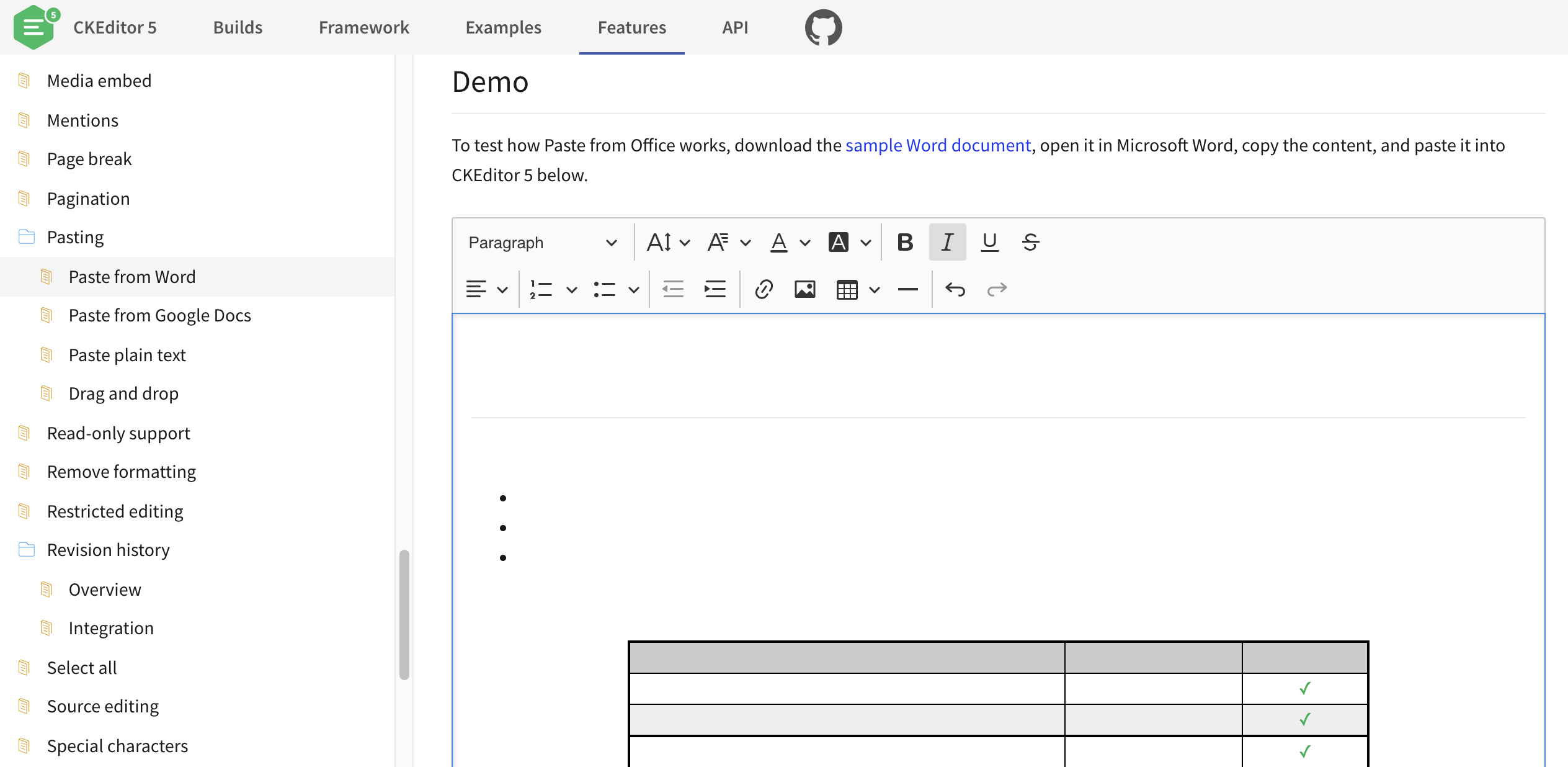Open Restricted editing page
Image resolution: width=1568 pixels, height=767 pixels.
pyautogui.click(x=115, y=511)
